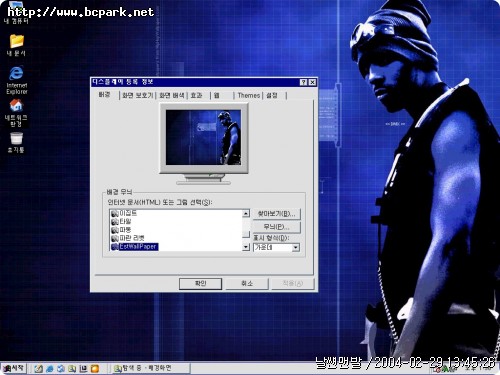Screen dimensions: 500x375
Task: Click the blue globe quick launch icon
Action: (61, 368)
